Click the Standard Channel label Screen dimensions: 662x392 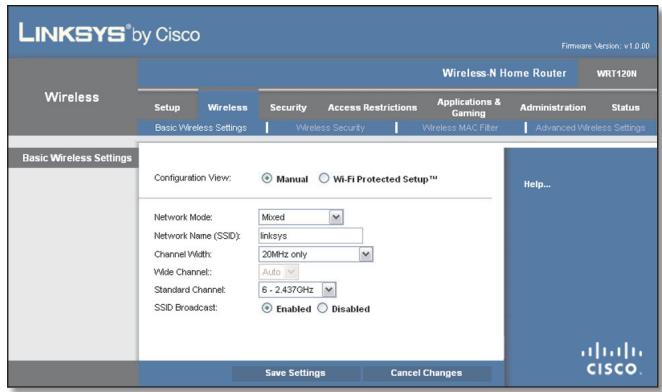190,290
